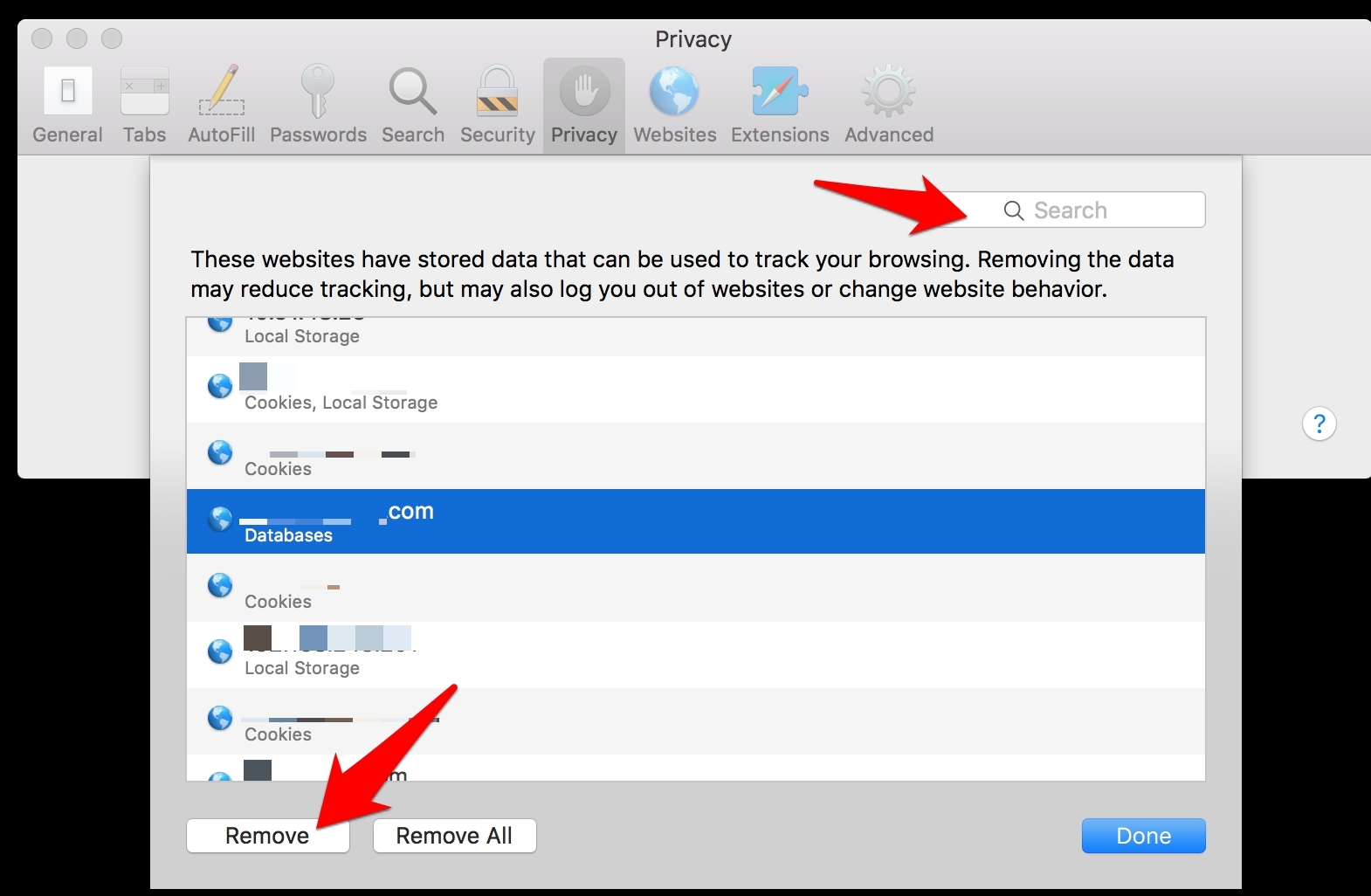This screenshot has width=1371, height=896.
Task: Close the Privacy preferences window
Action: coord(42,38)
